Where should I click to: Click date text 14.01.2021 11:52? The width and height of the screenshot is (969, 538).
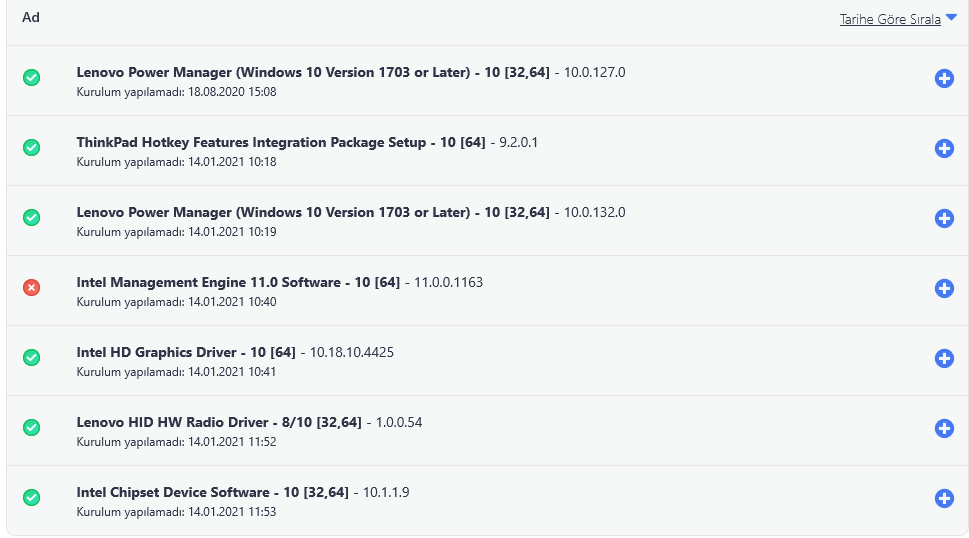pyautogui.click(x=232, y=442)
